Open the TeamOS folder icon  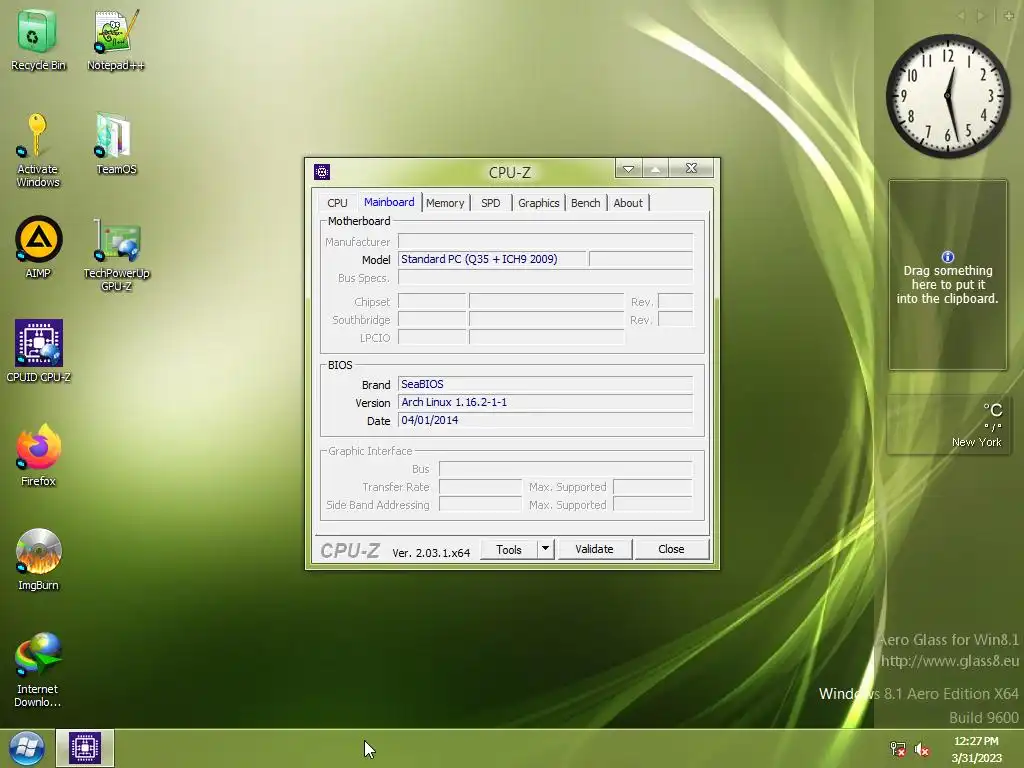coord(116,144)
